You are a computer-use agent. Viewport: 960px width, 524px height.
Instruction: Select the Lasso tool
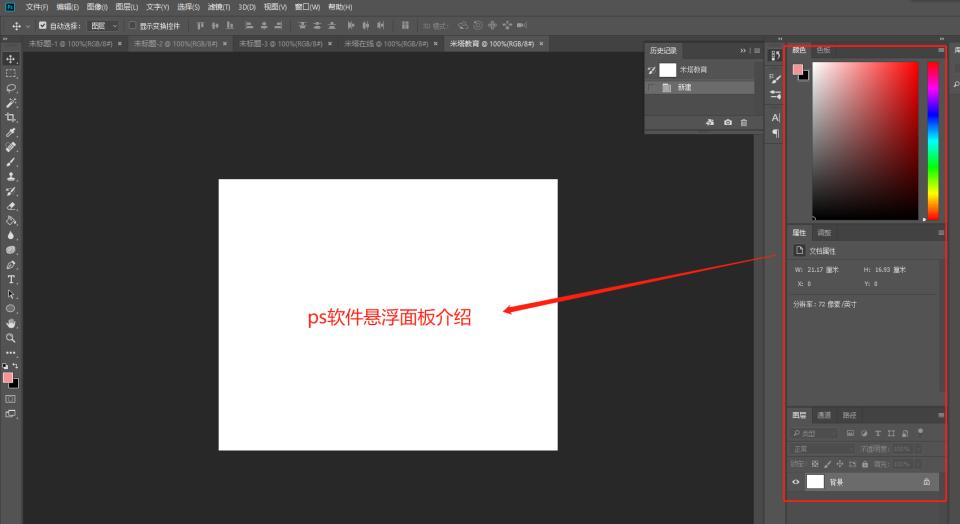click(10, 88)
